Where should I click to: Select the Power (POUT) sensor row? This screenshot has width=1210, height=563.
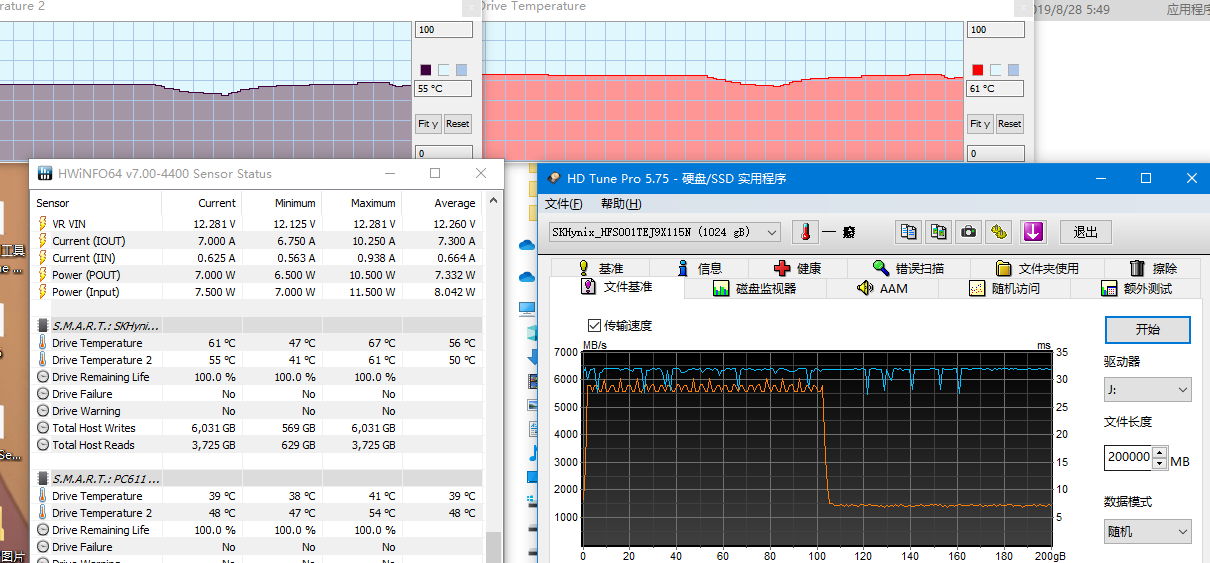click(257, 275)
